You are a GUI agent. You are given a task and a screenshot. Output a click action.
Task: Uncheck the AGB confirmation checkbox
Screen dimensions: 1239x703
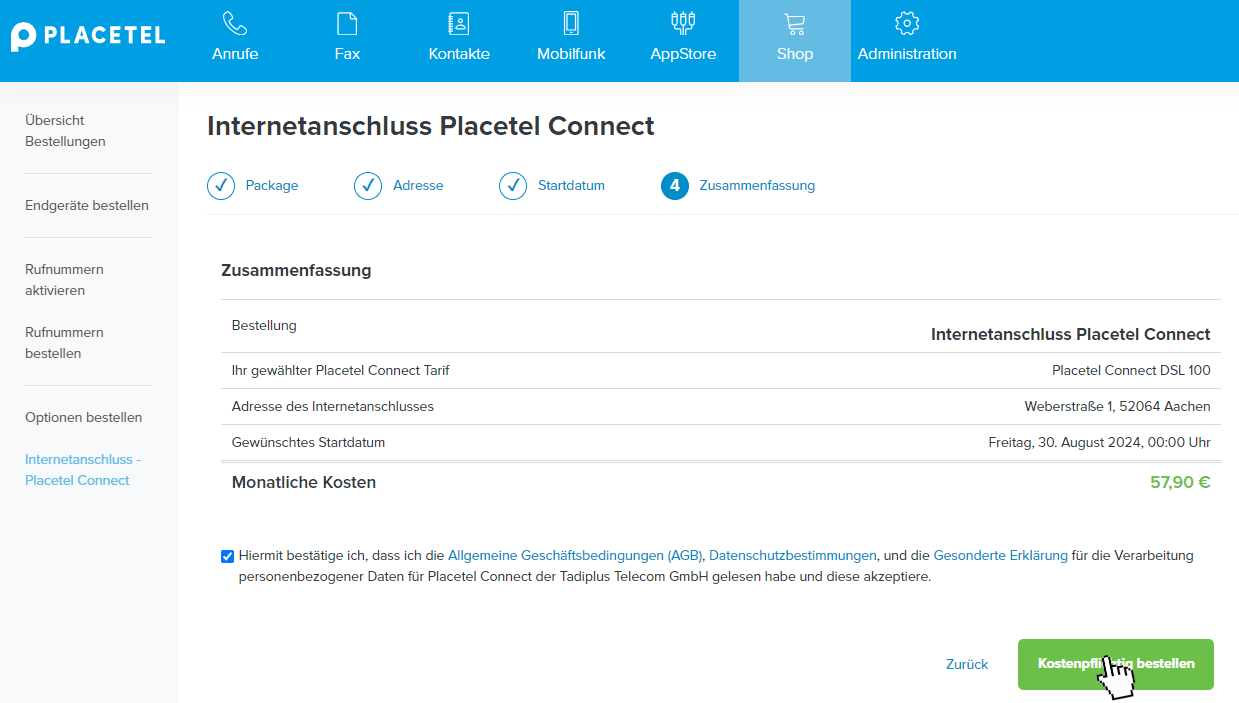228,556
